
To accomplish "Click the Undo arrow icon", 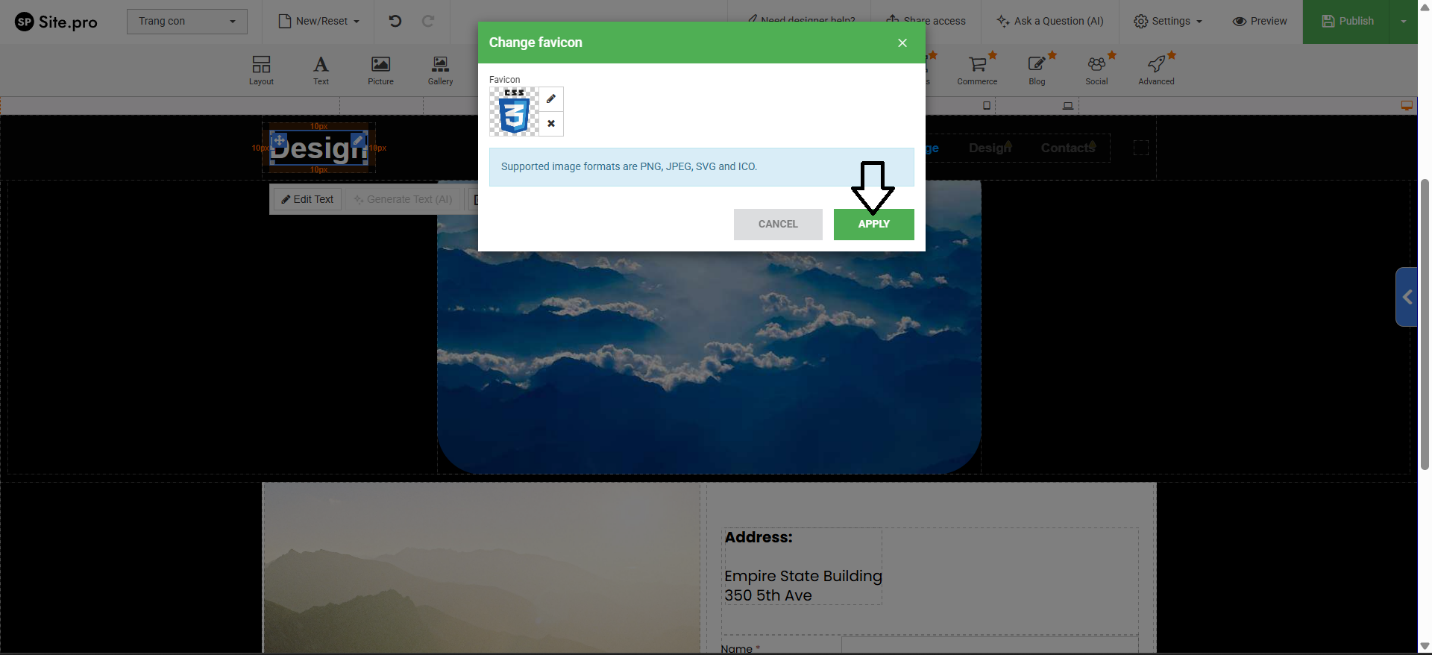I will [395, 21].
